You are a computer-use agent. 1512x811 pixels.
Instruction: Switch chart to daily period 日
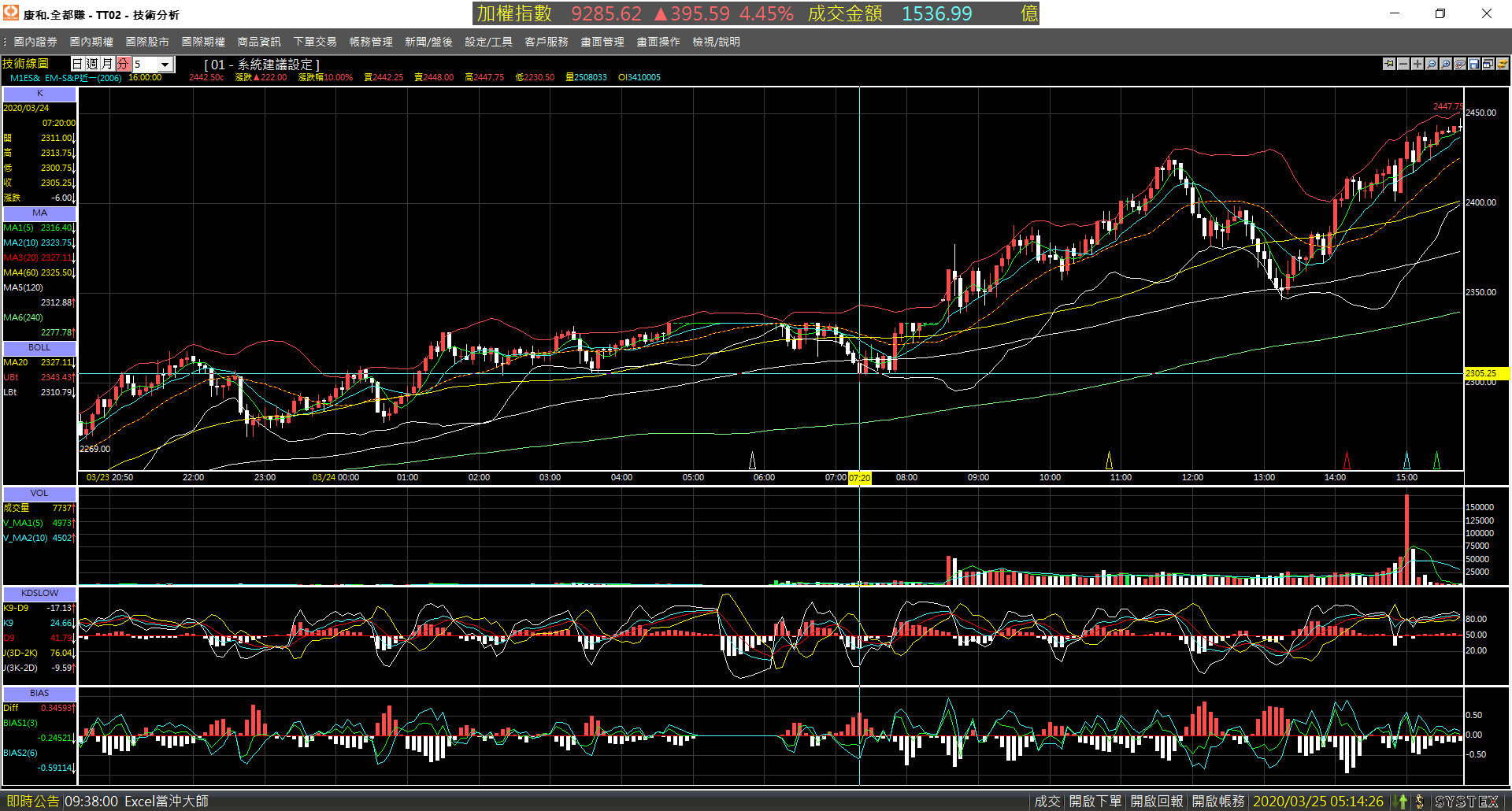point(78,64)
